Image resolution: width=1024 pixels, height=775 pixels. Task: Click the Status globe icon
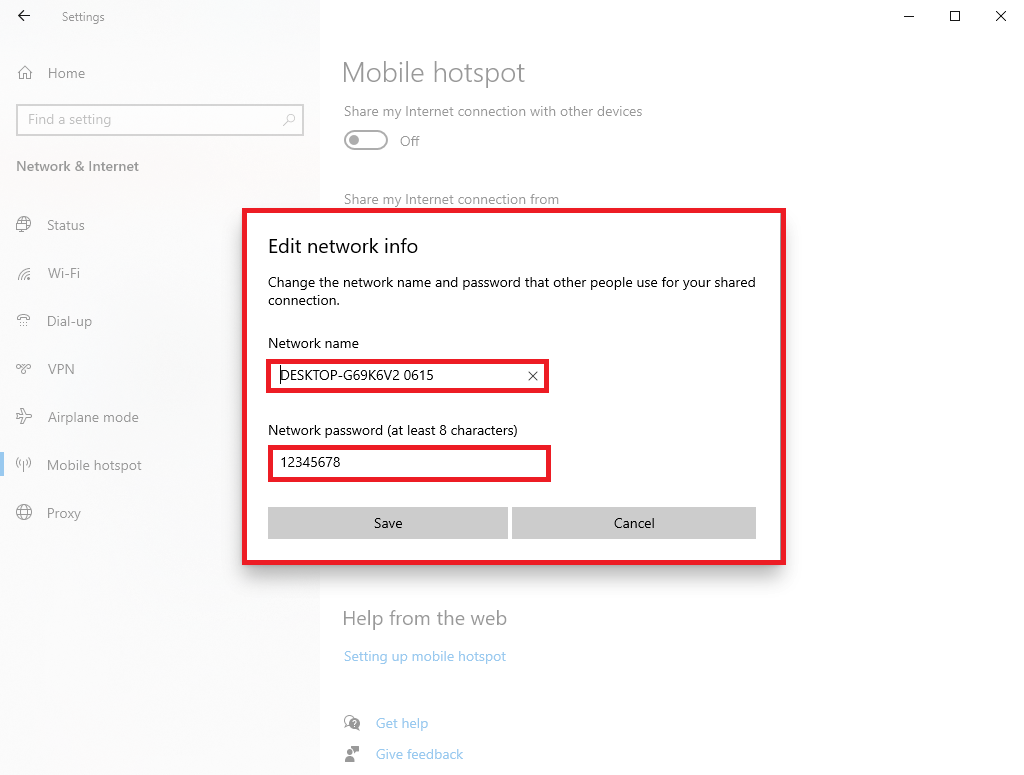24,225
